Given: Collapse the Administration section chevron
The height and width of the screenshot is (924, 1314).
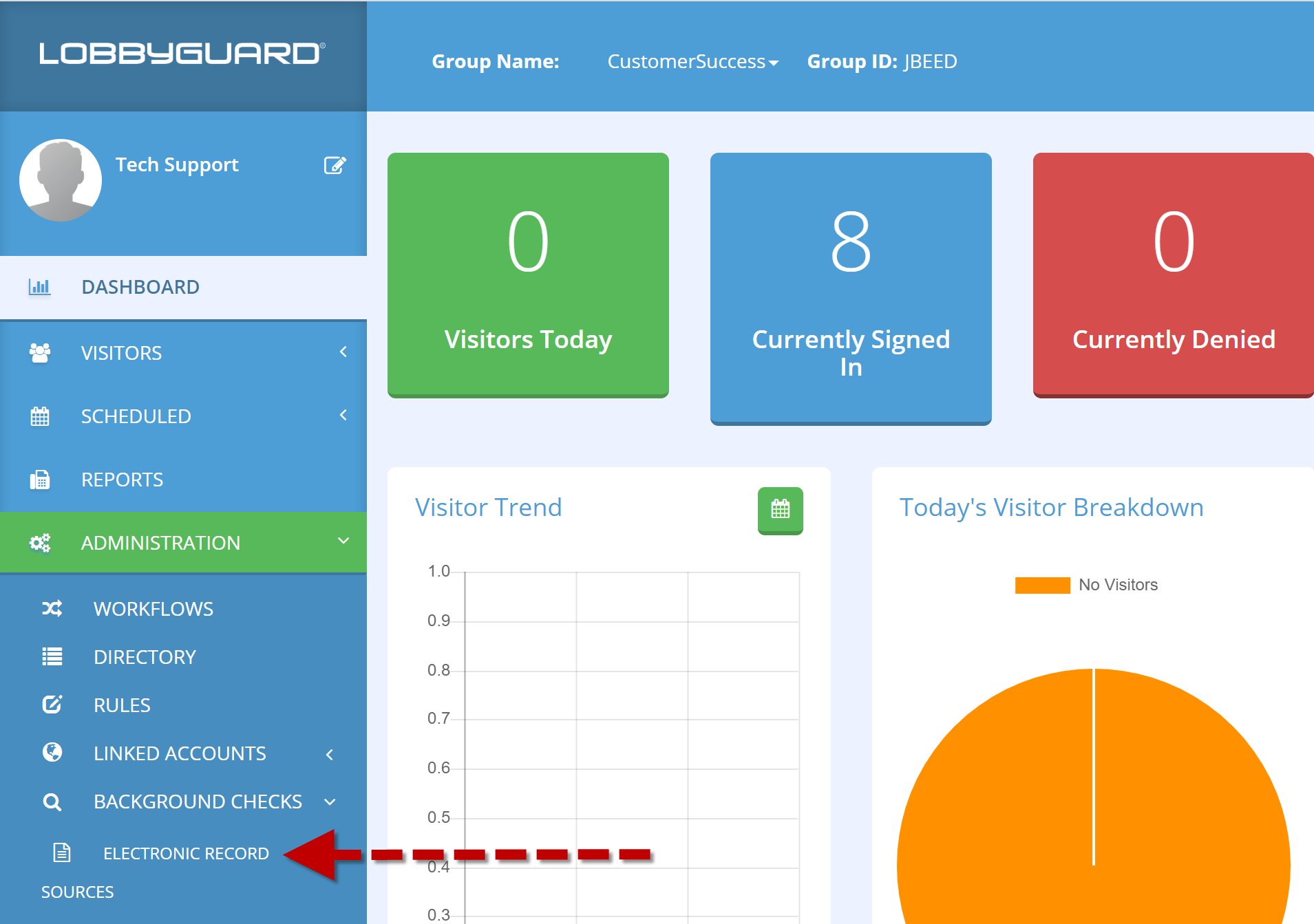Looking at the screenshot, I should click(343, 541).
